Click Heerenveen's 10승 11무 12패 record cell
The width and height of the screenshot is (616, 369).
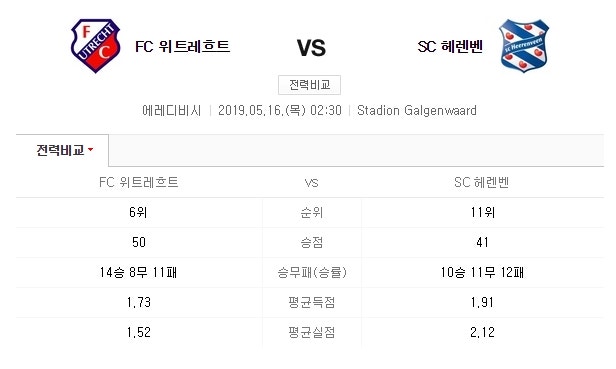[x=482, y=272]
